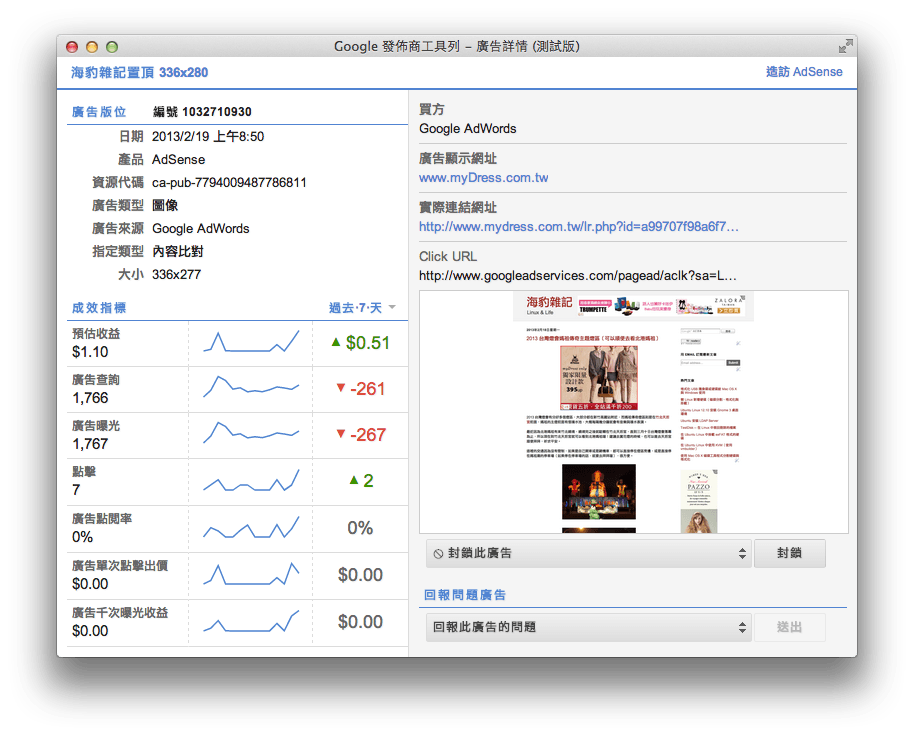The image size is (914, 736).
Task: Click the 預估收益 sparkline chart
Action: [x=251, y=343]
